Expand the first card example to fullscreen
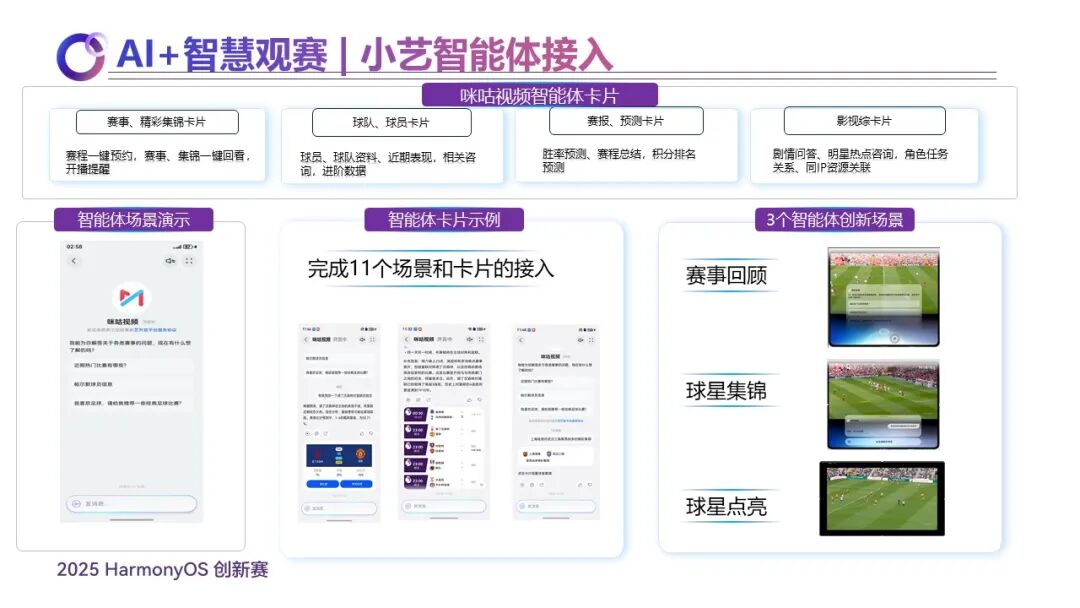 tap(372, 339)
